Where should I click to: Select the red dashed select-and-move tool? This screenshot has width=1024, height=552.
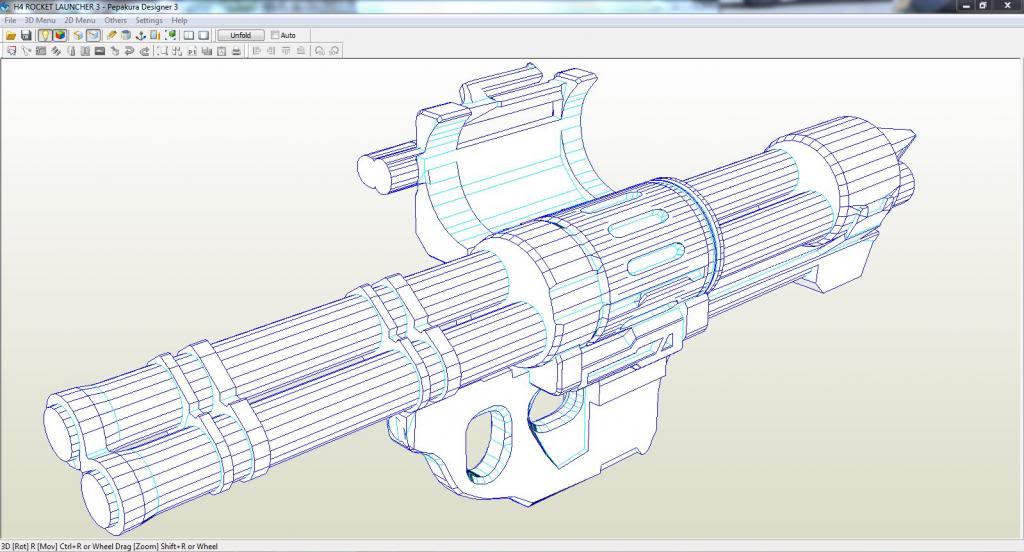point(11,51)
